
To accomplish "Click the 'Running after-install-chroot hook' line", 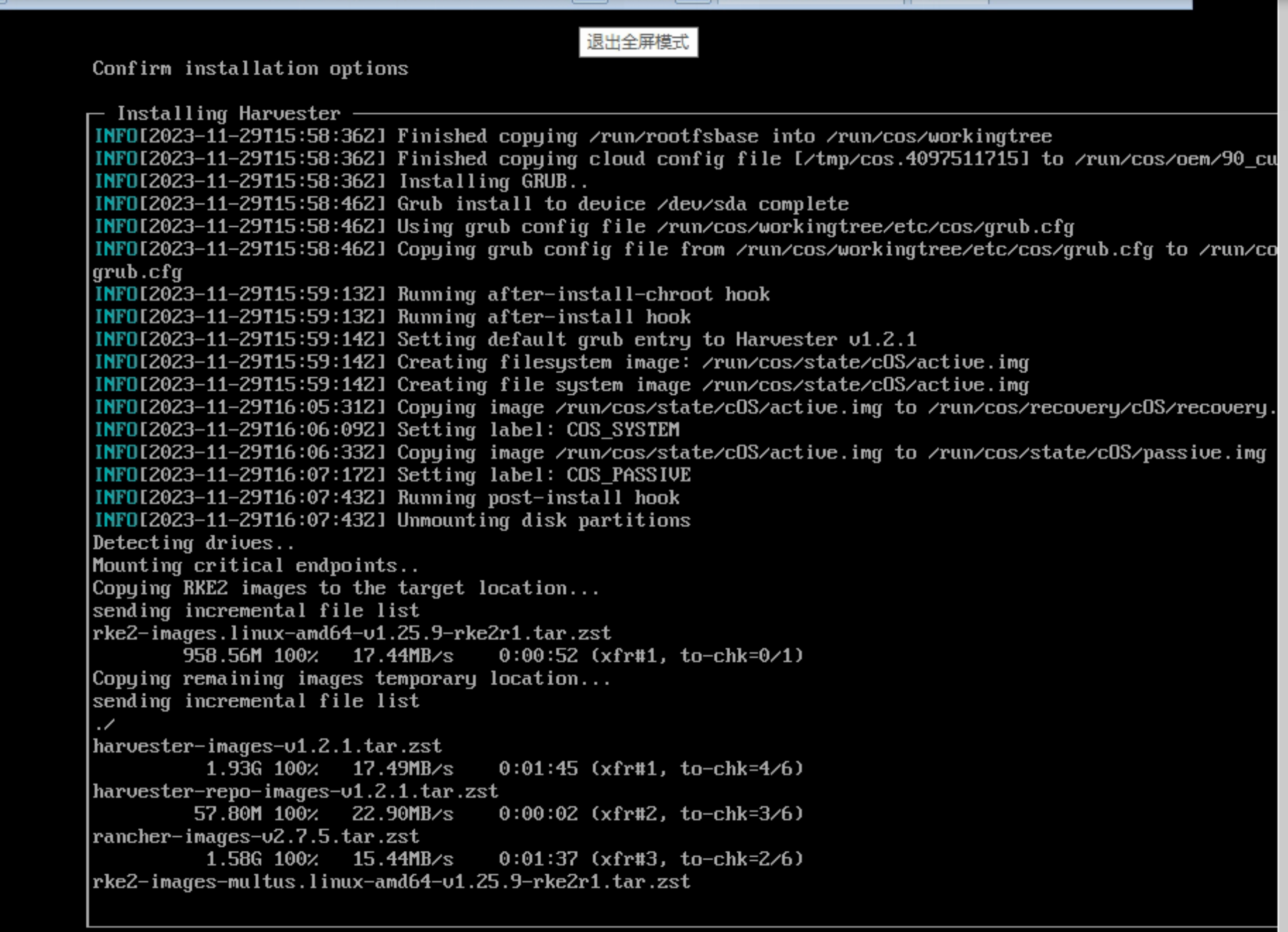I will pos(432,294).
